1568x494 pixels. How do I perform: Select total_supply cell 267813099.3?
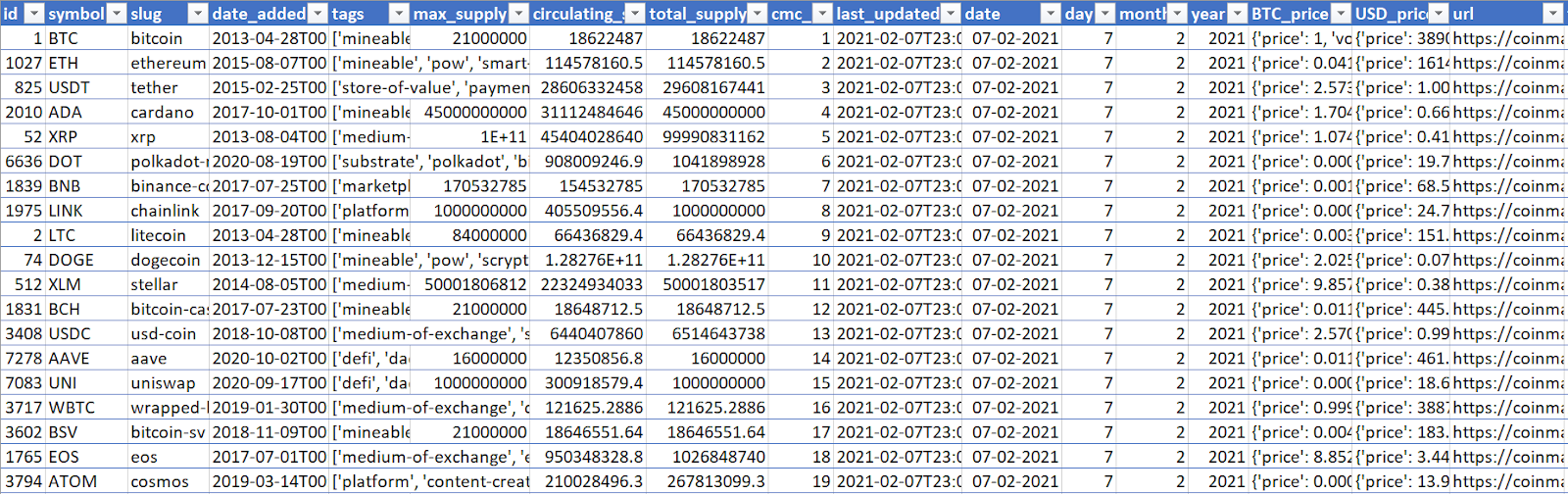pyautogui.click(x=707, y=481)
